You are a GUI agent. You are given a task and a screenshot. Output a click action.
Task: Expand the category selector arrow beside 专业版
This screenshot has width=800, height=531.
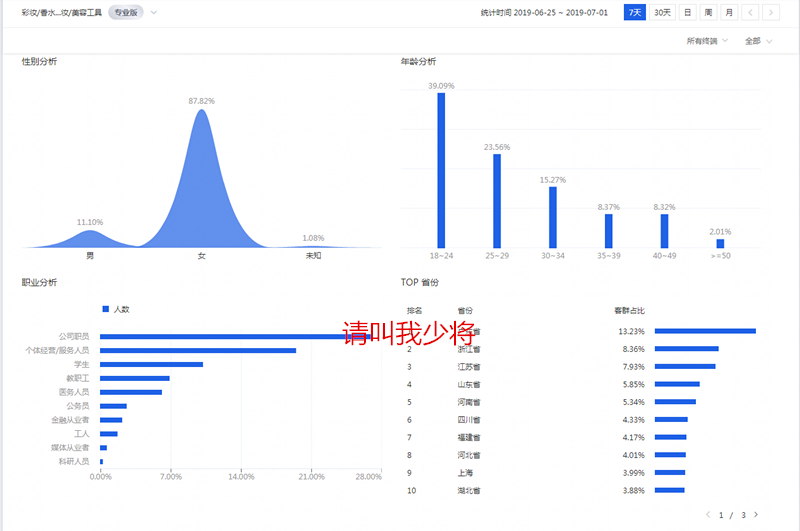point(154,12)
